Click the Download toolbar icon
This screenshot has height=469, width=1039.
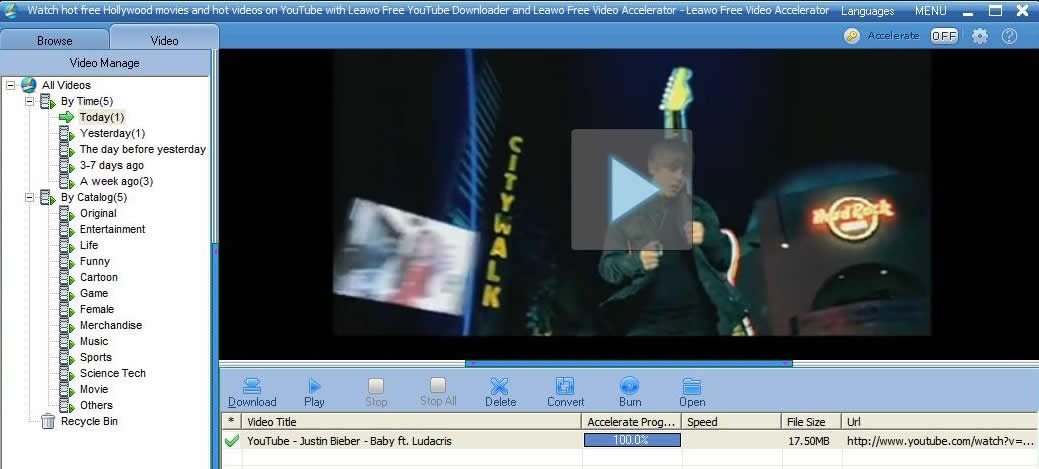coord(252,386)
